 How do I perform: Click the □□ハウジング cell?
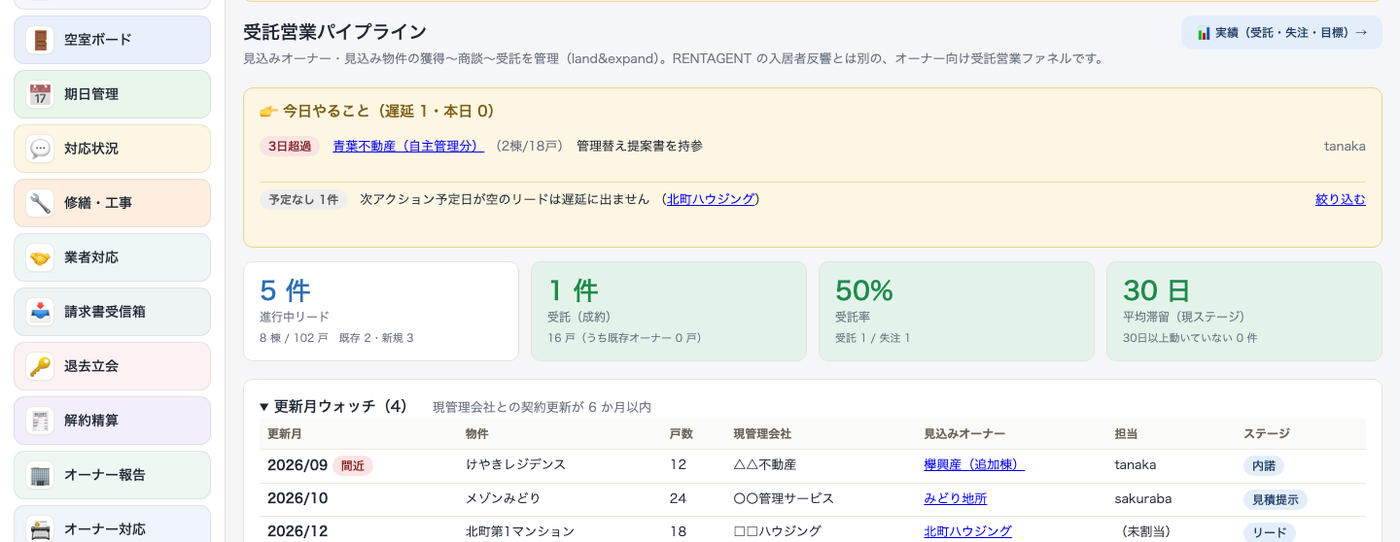[777, 531]
